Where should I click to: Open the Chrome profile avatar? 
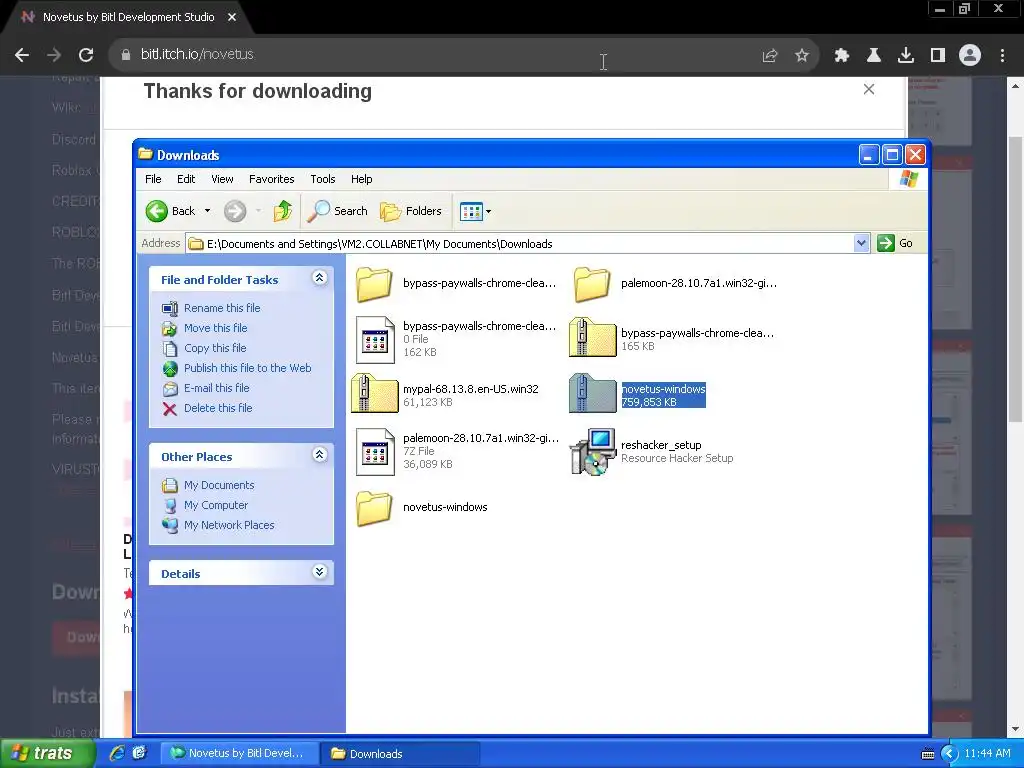[x=970, y=55]
